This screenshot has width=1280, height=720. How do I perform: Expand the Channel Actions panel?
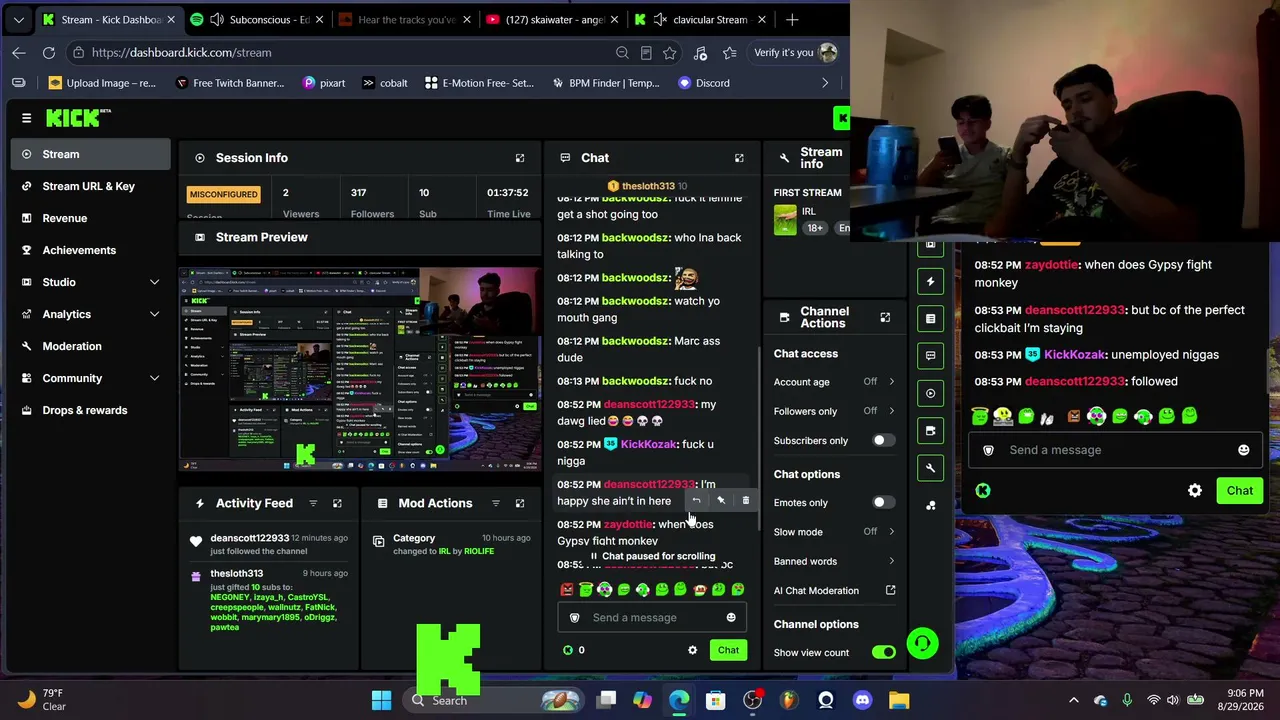click(x=885, y=318)
